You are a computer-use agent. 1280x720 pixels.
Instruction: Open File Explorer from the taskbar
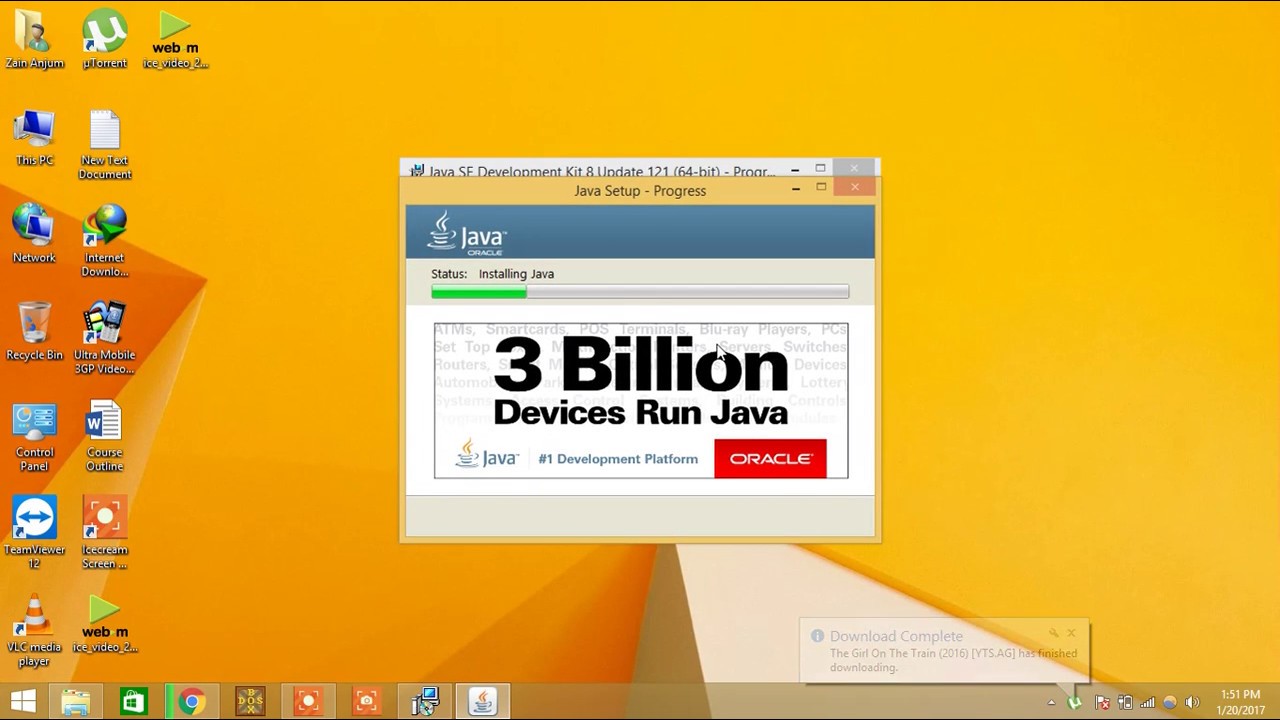[75, 701]
